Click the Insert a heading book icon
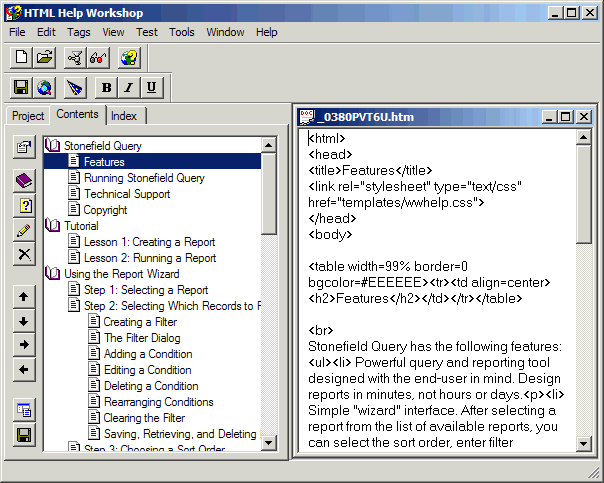The image size is (604, 483). pyautogui.click(x=24, y=181)
